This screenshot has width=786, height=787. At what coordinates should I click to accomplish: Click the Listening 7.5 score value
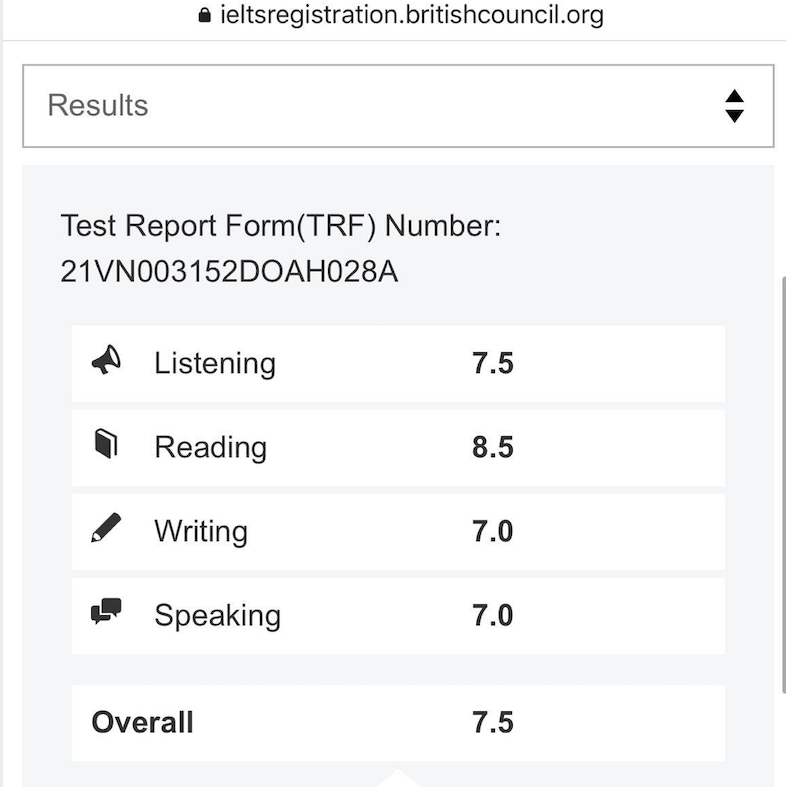492,363
